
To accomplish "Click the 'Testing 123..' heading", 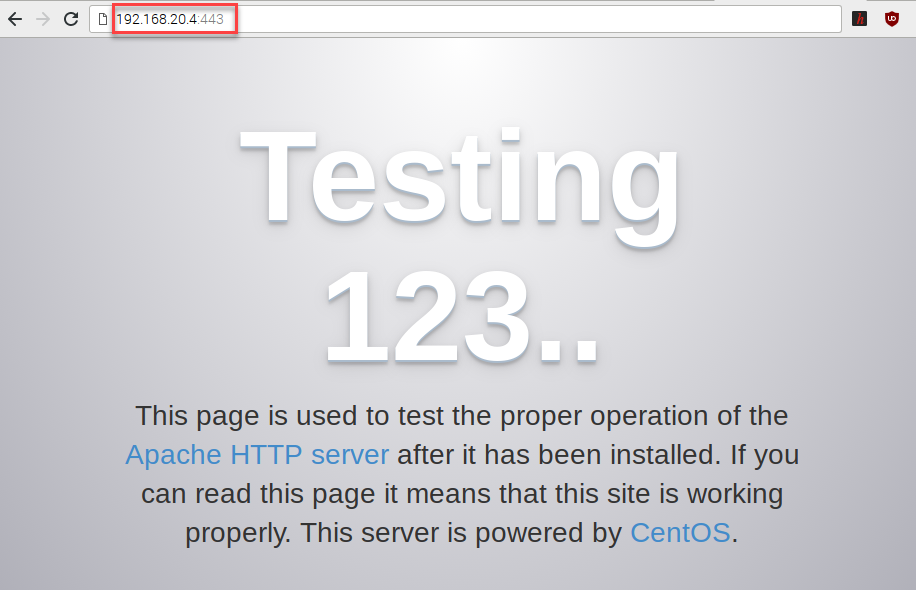I will pyautogui.click(x=460, y=247).
